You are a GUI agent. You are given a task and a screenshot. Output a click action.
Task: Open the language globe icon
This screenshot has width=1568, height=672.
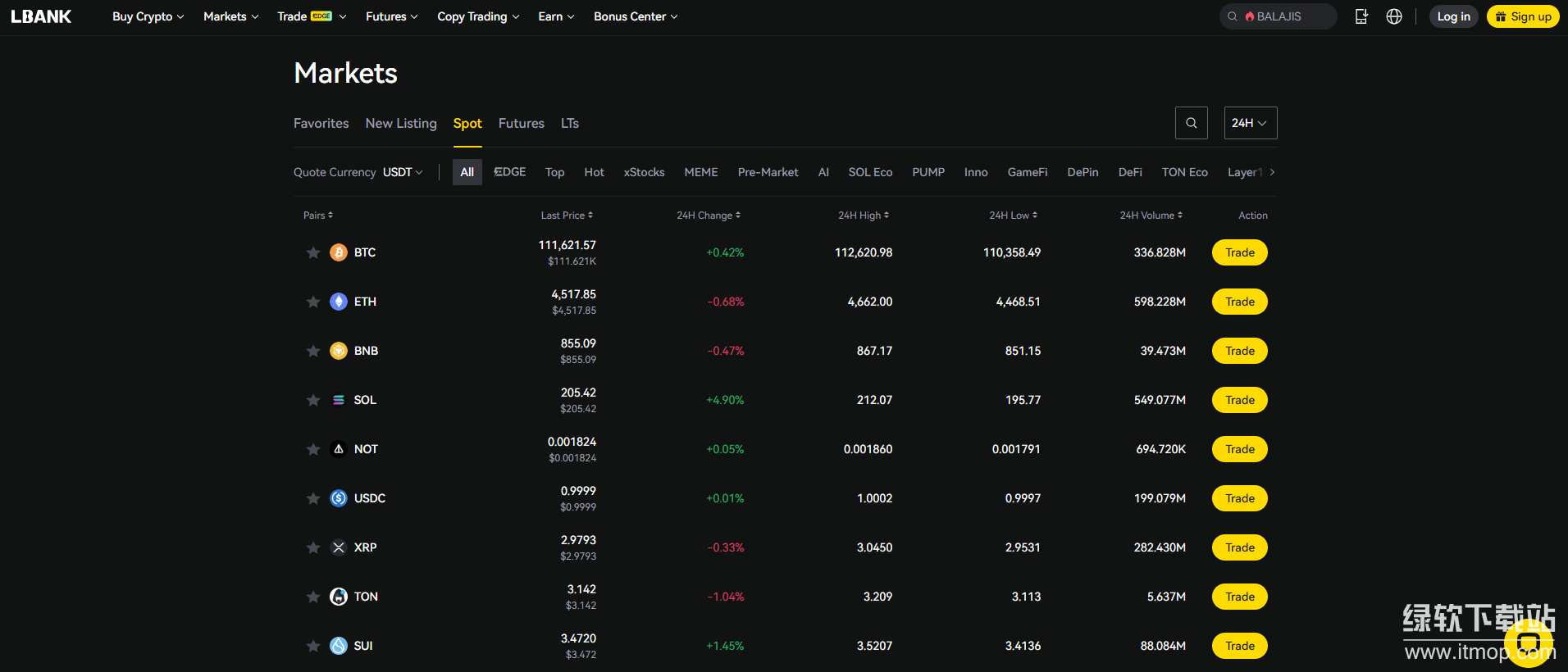1394,16
